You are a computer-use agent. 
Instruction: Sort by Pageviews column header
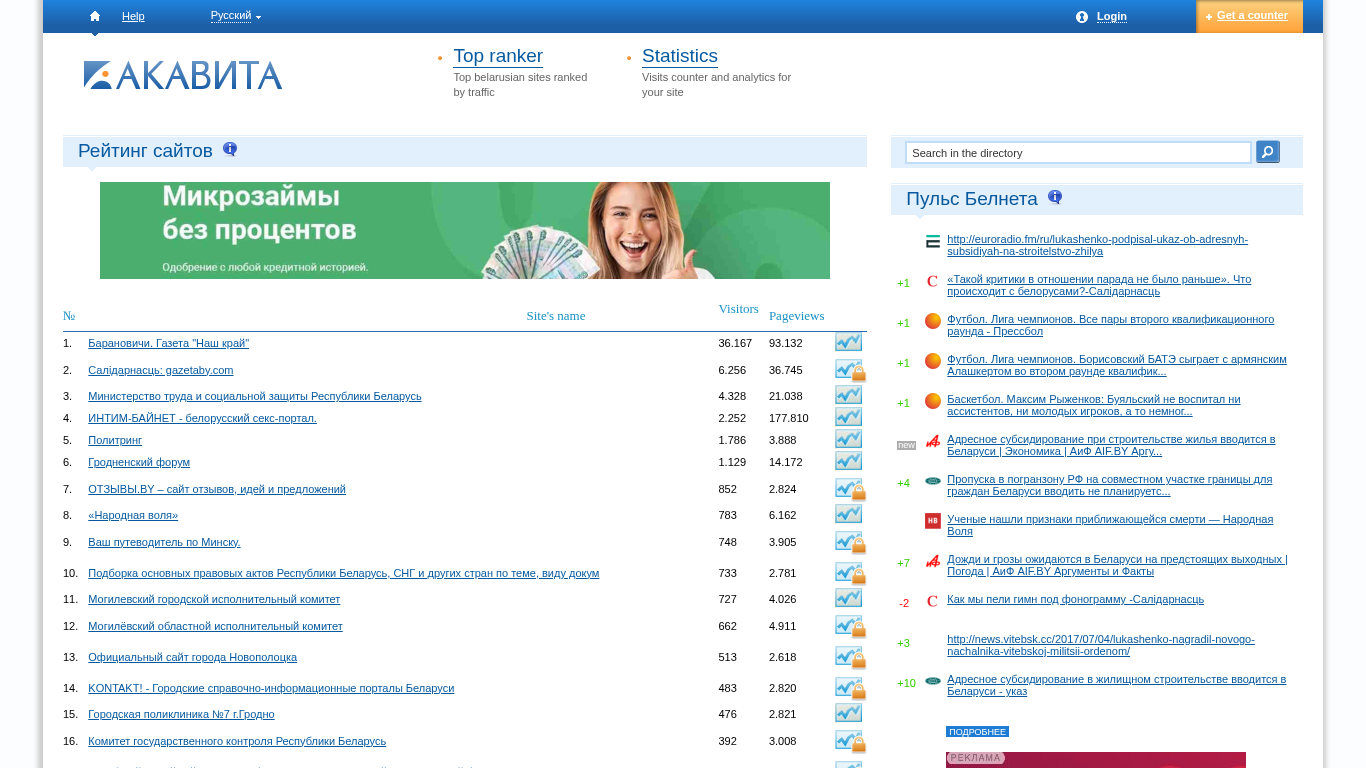point(796,316)
